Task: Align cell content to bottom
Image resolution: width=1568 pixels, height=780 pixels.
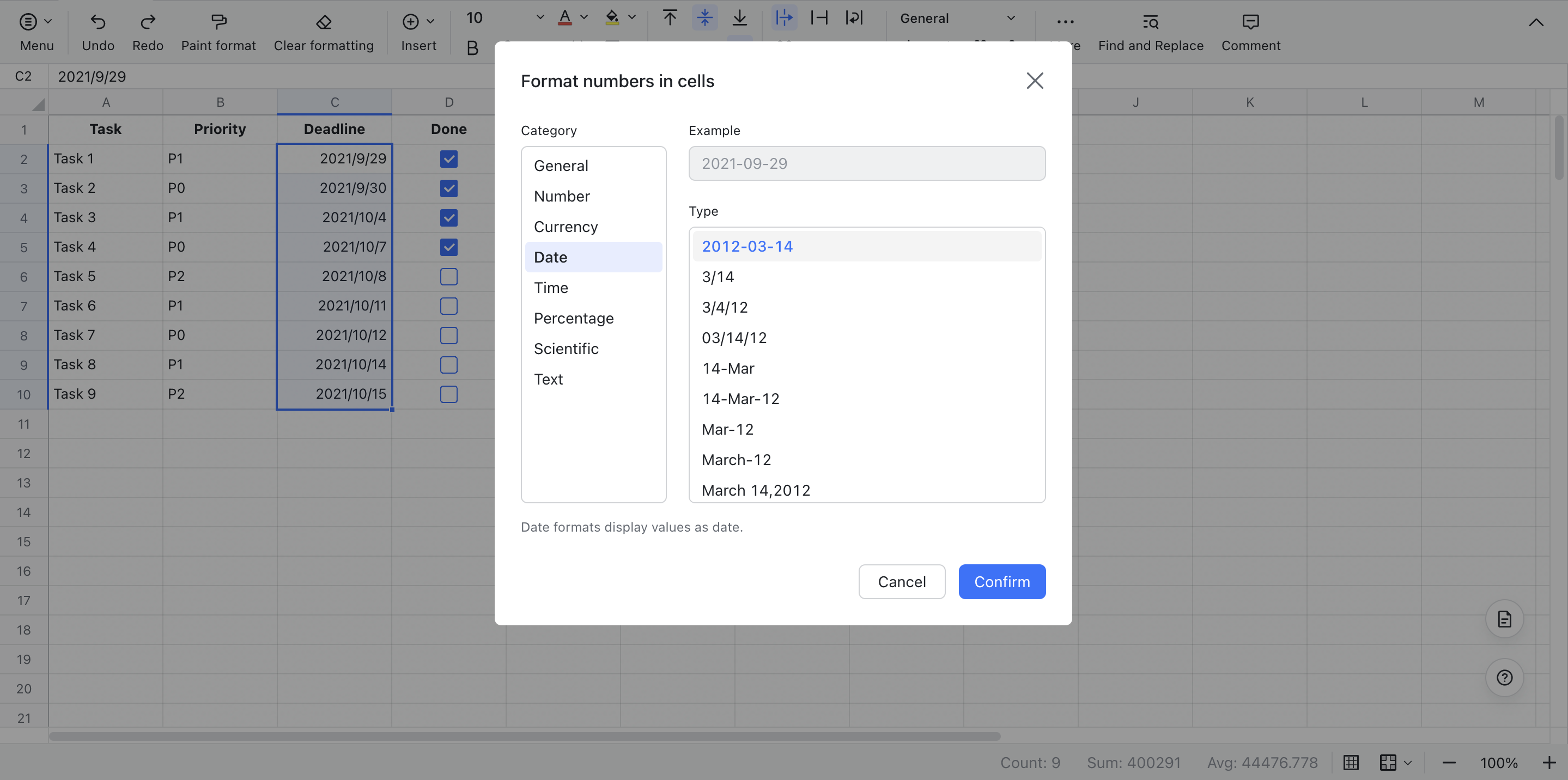Action: point(739,17)
